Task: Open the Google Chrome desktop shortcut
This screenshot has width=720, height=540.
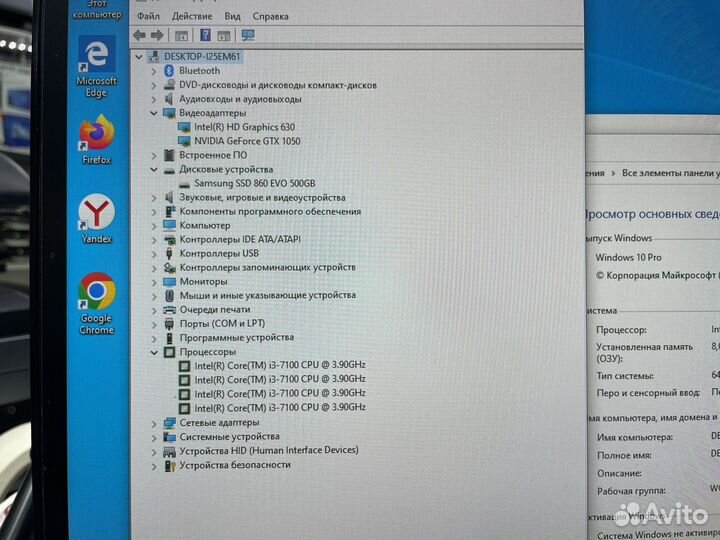Action: coord(96,304)
